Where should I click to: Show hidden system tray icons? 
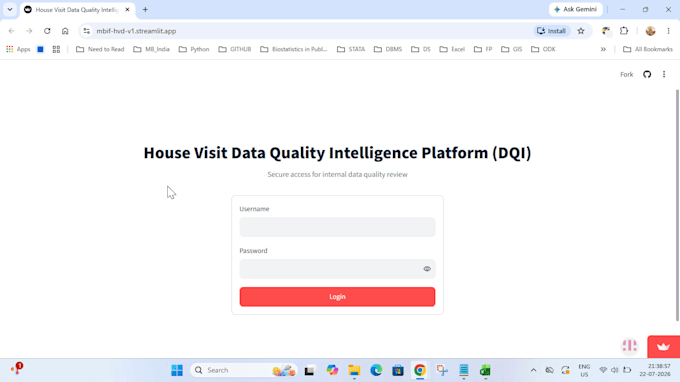[x=533, y=370]
